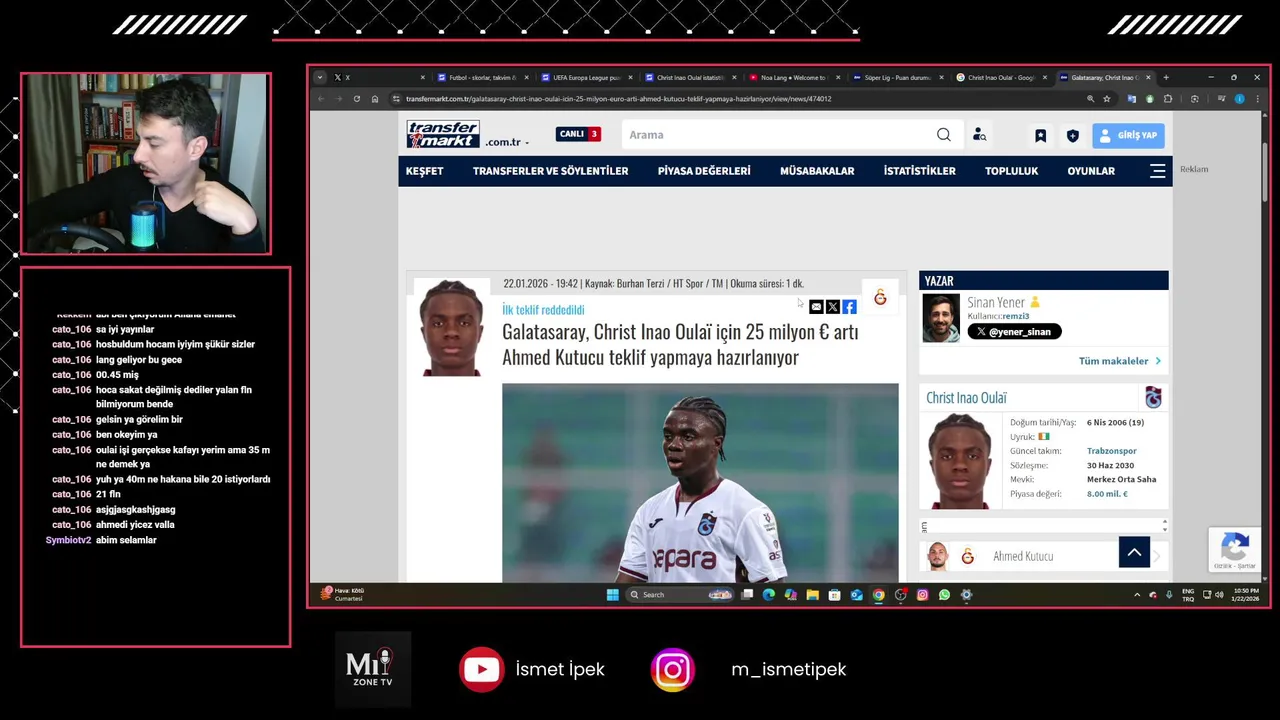
Task: Share article on X icon
Action: (x=832, y=307)
